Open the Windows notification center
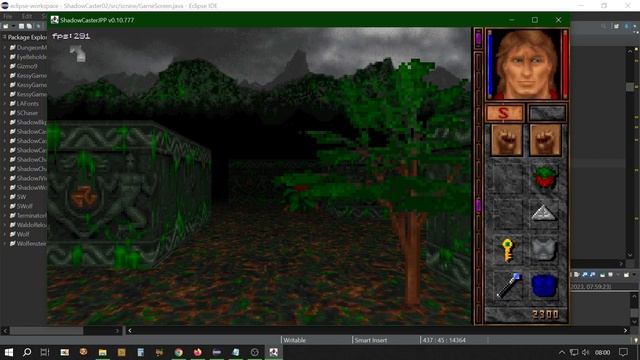 (x=623, y=352)
